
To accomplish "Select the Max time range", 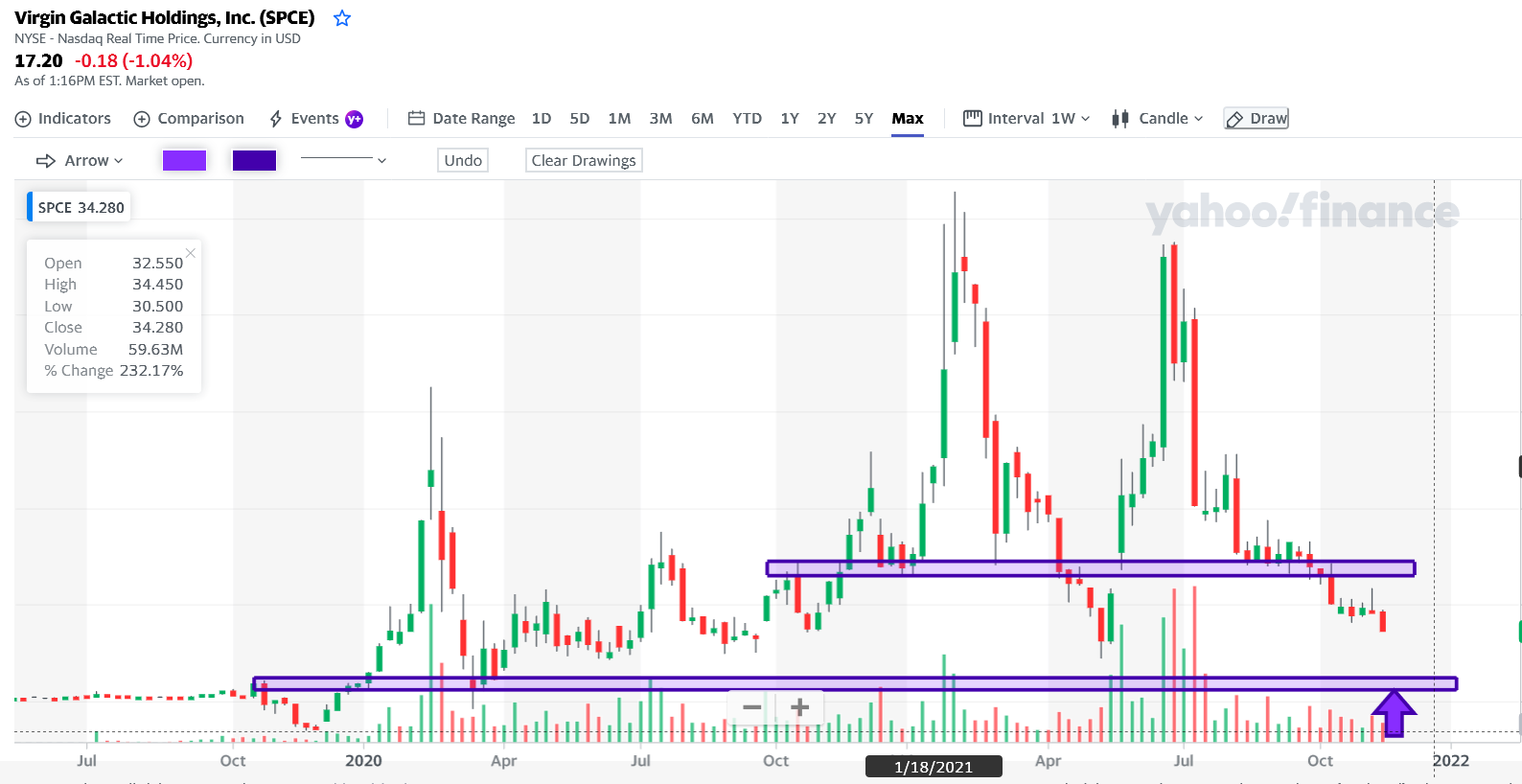I will pos(908,119).
